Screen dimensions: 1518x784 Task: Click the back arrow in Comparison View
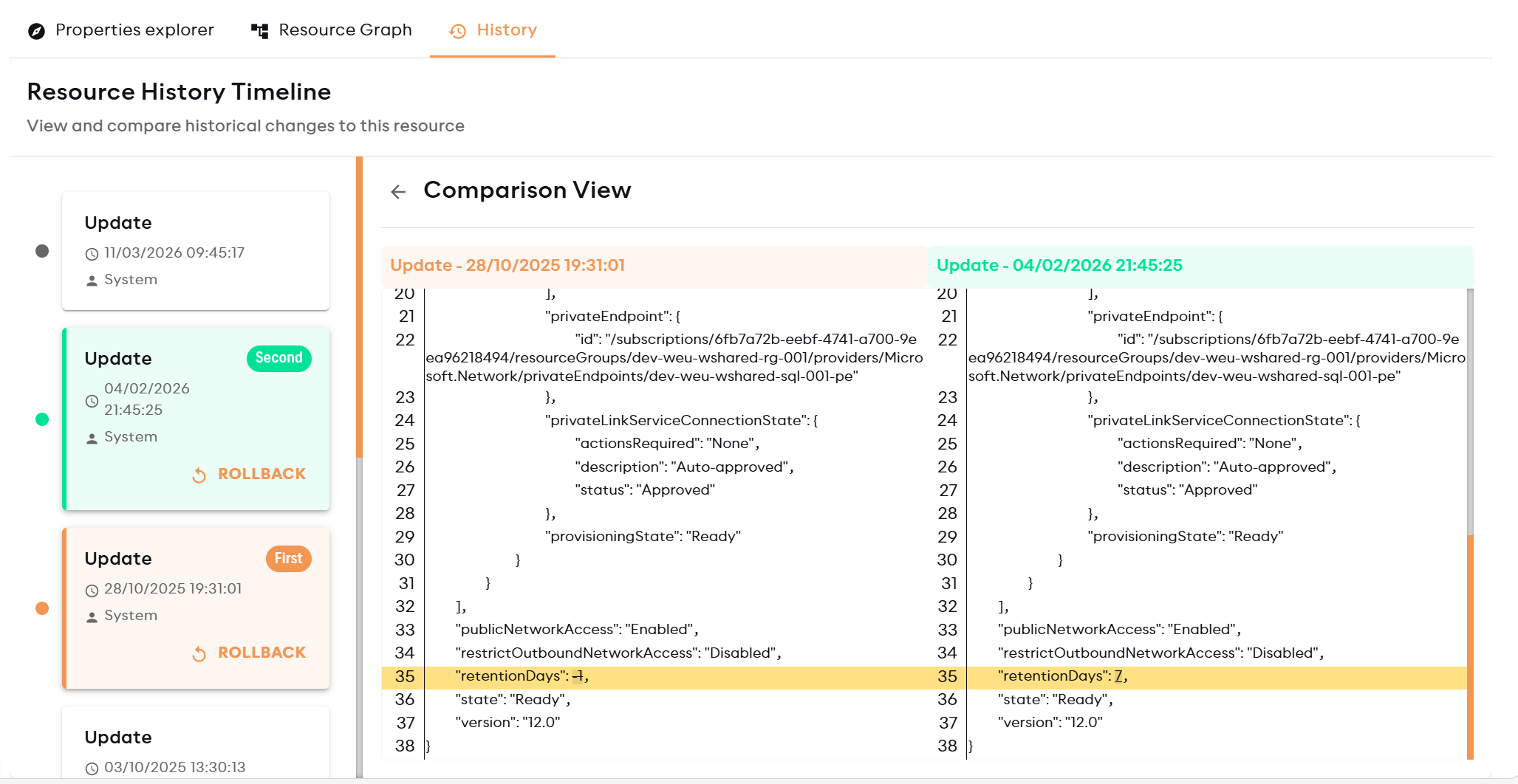[399, 191]
